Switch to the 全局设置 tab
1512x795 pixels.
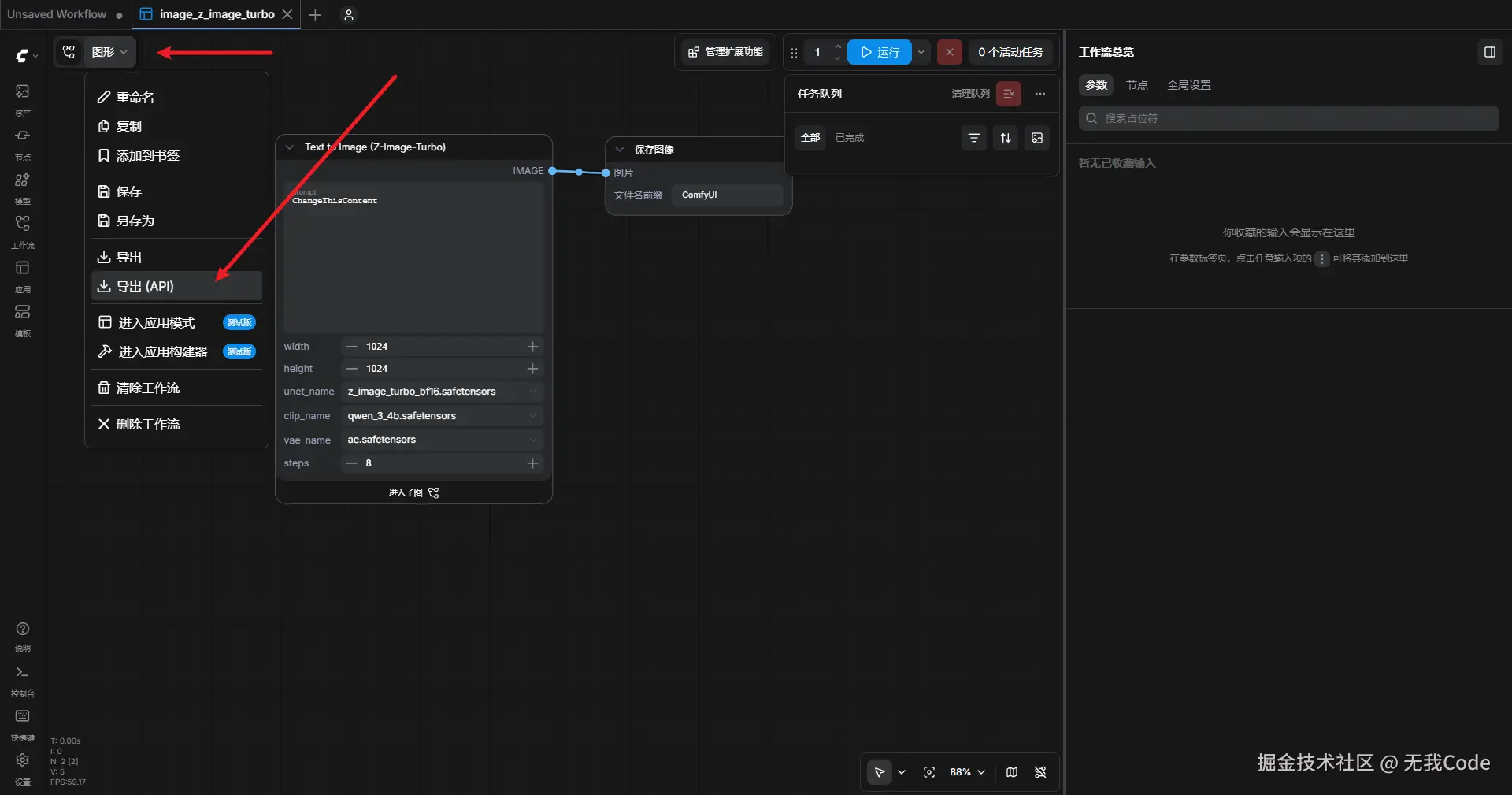(x=1188, y=85)
